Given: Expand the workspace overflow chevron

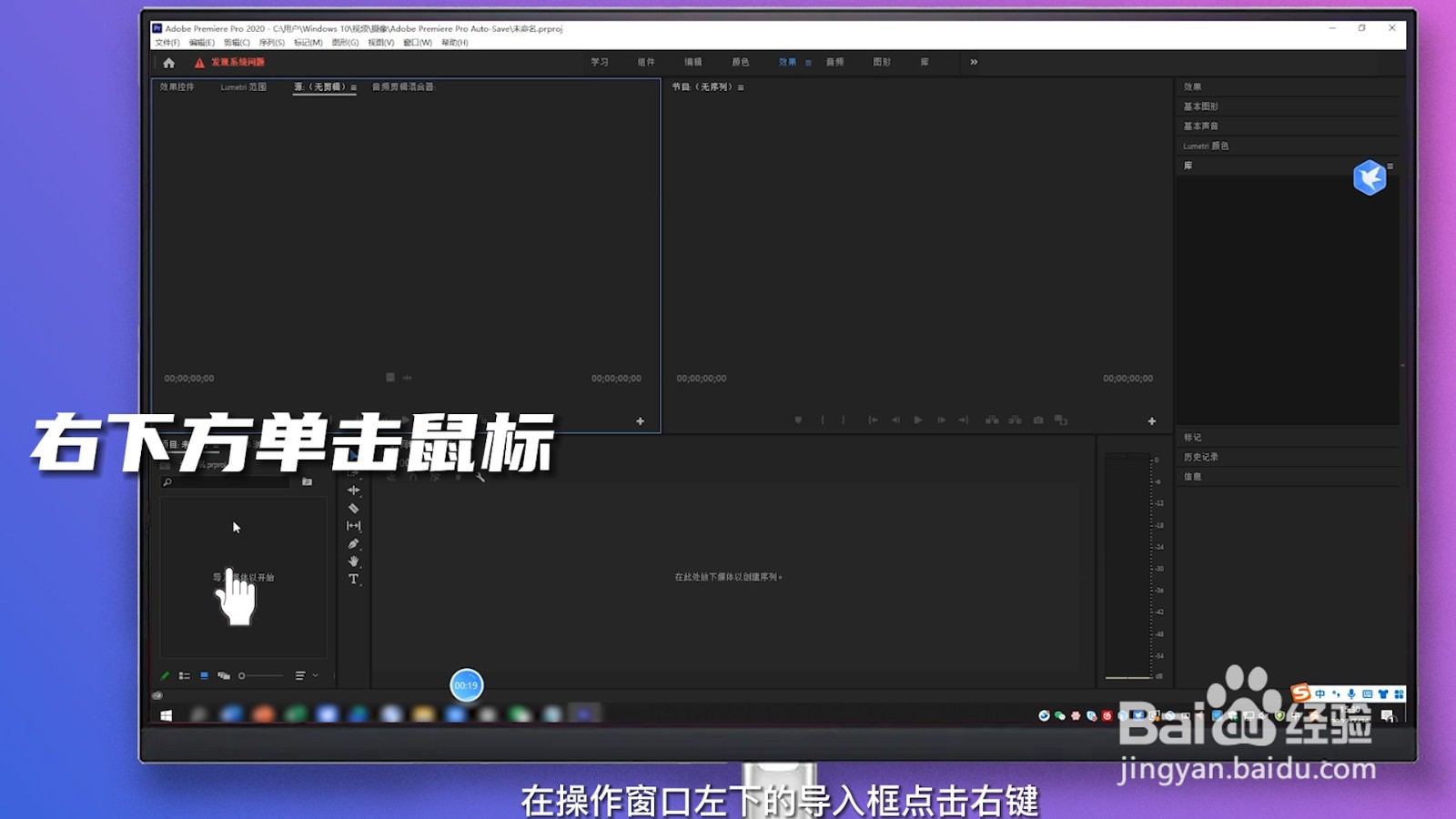Looking at the screenshot, I should pos(973,62).
